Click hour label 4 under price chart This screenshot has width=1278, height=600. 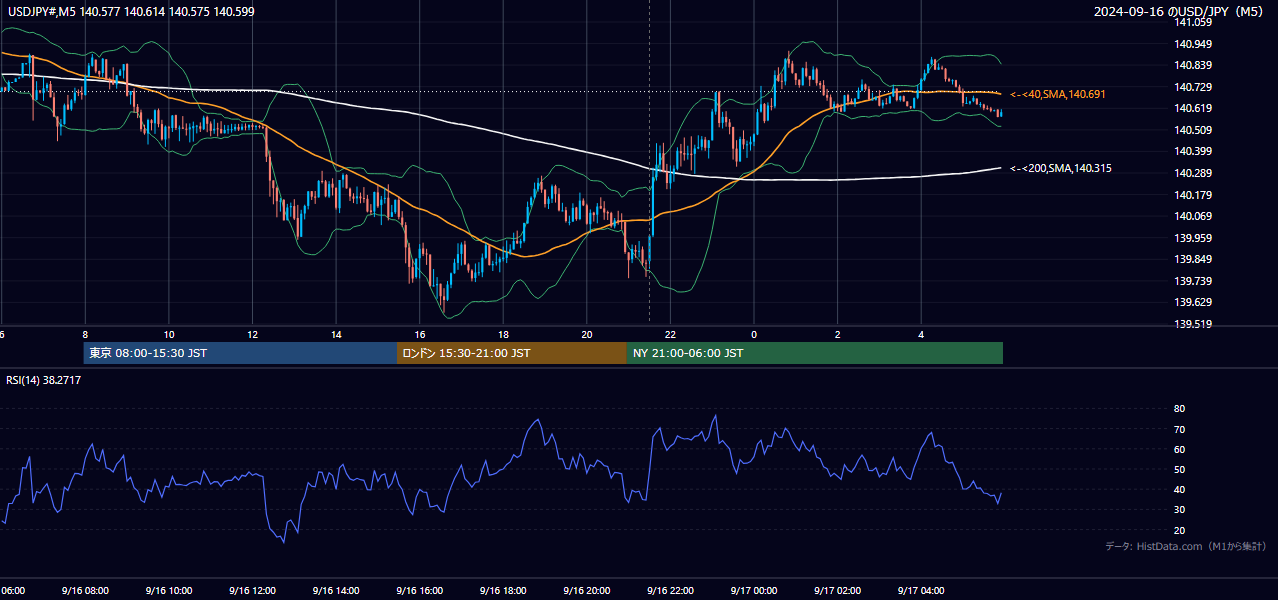pyautogui.click(x=921, y=334)
